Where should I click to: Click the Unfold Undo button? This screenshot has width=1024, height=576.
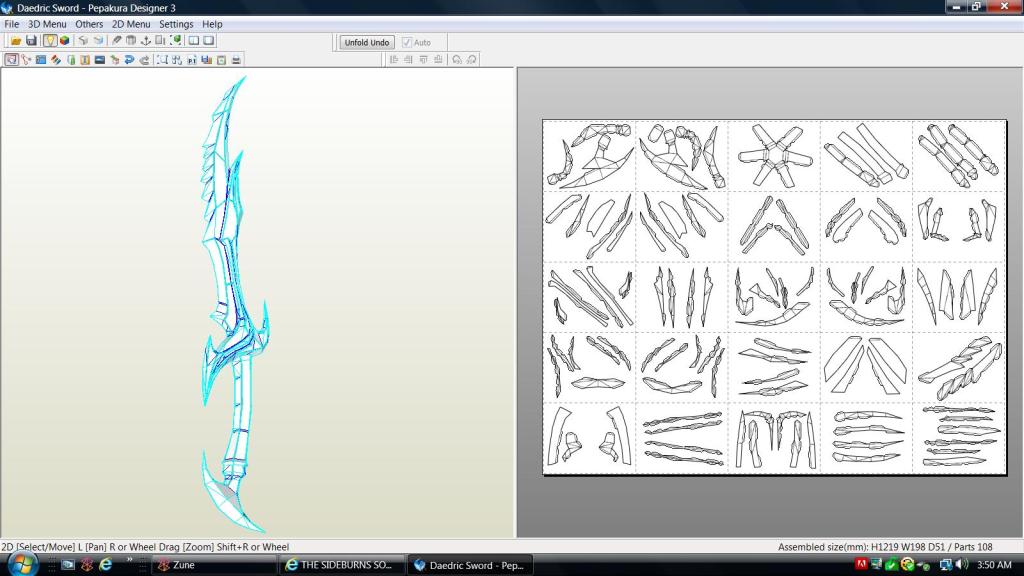366,42
